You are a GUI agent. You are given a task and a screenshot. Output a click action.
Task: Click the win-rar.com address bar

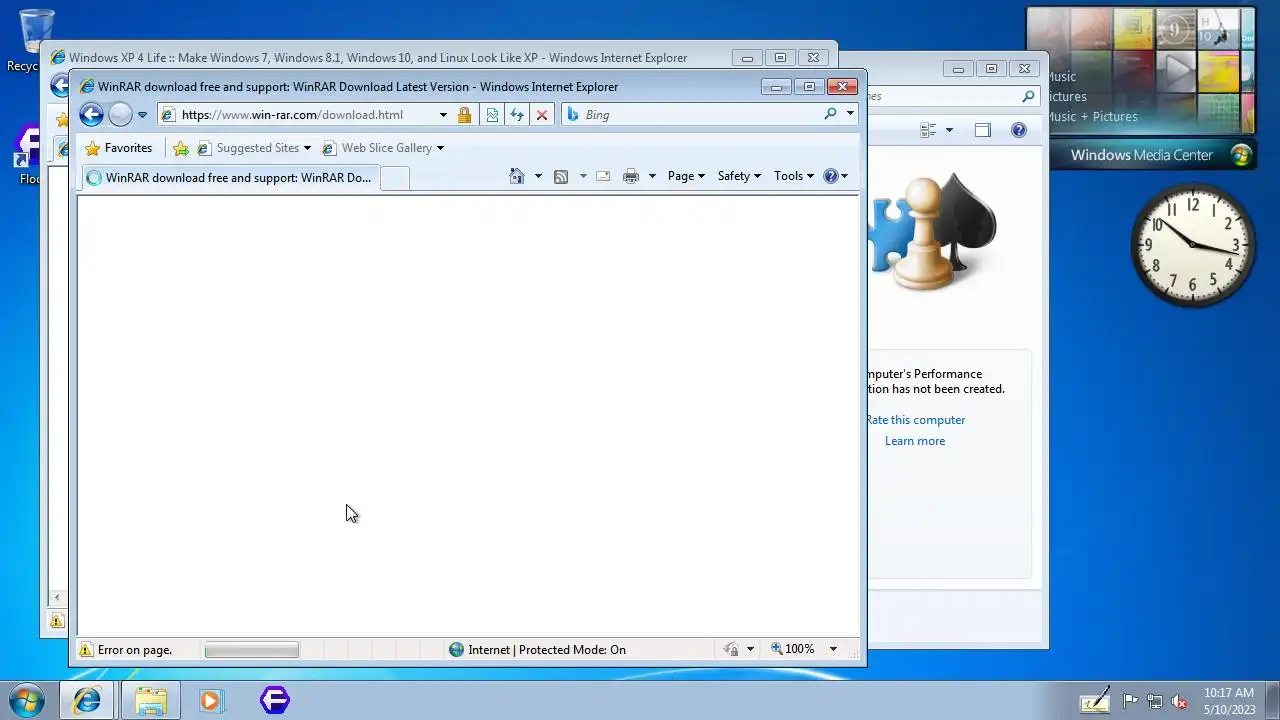click(x=297, y=115)
